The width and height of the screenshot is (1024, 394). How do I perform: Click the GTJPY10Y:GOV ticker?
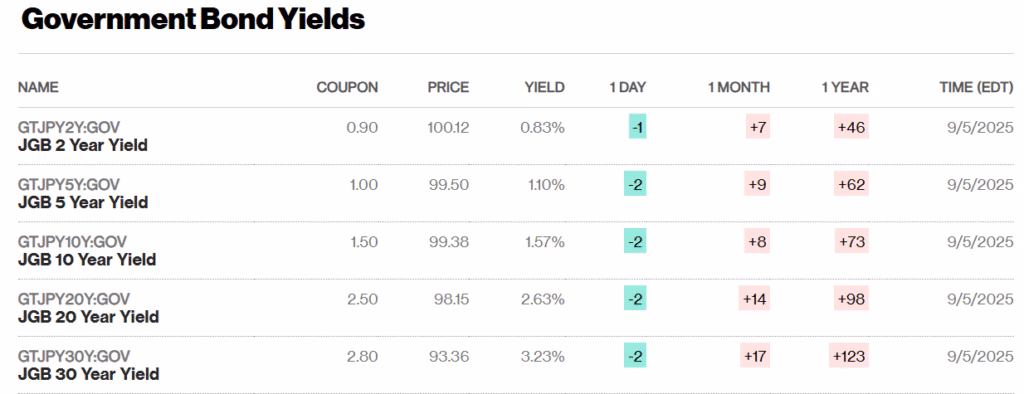tap(72, 242)
